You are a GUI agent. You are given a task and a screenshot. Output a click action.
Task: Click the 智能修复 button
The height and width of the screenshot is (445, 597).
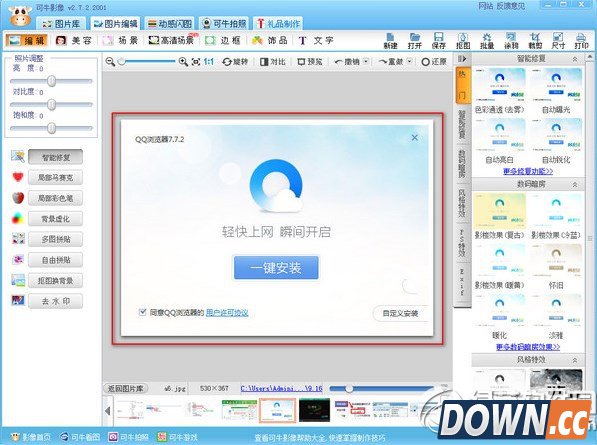(x=56, y=157)
